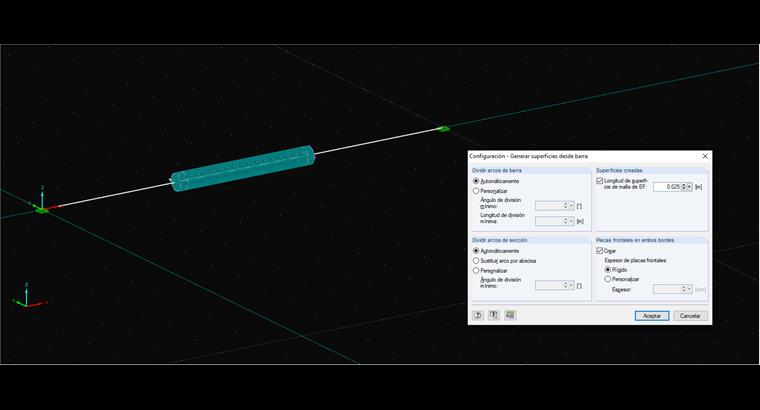Click the units/comment icon beside help
760x410 pixels.
coord(493,315)
